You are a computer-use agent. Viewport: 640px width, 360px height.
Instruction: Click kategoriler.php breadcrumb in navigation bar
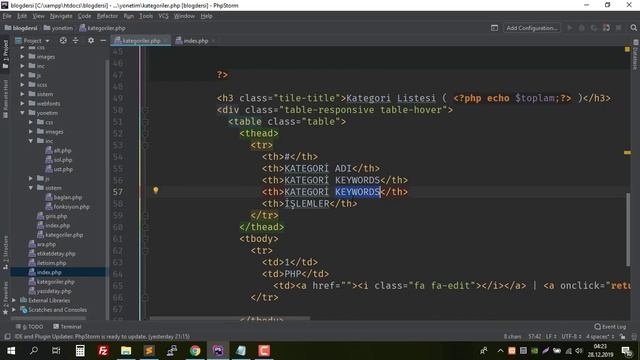click(102, 28)
